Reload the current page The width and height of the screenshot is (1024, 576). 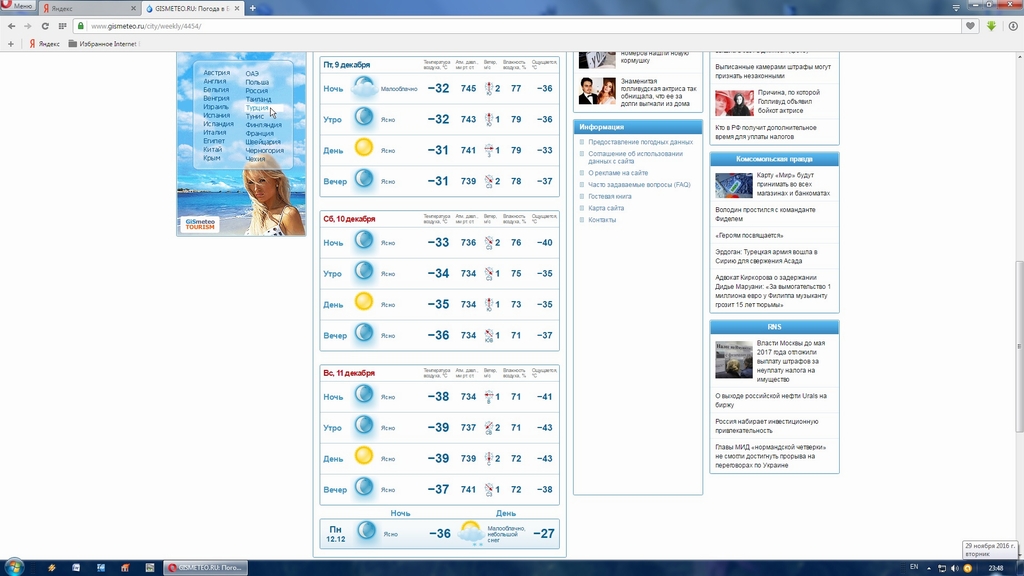pos(45,26)
